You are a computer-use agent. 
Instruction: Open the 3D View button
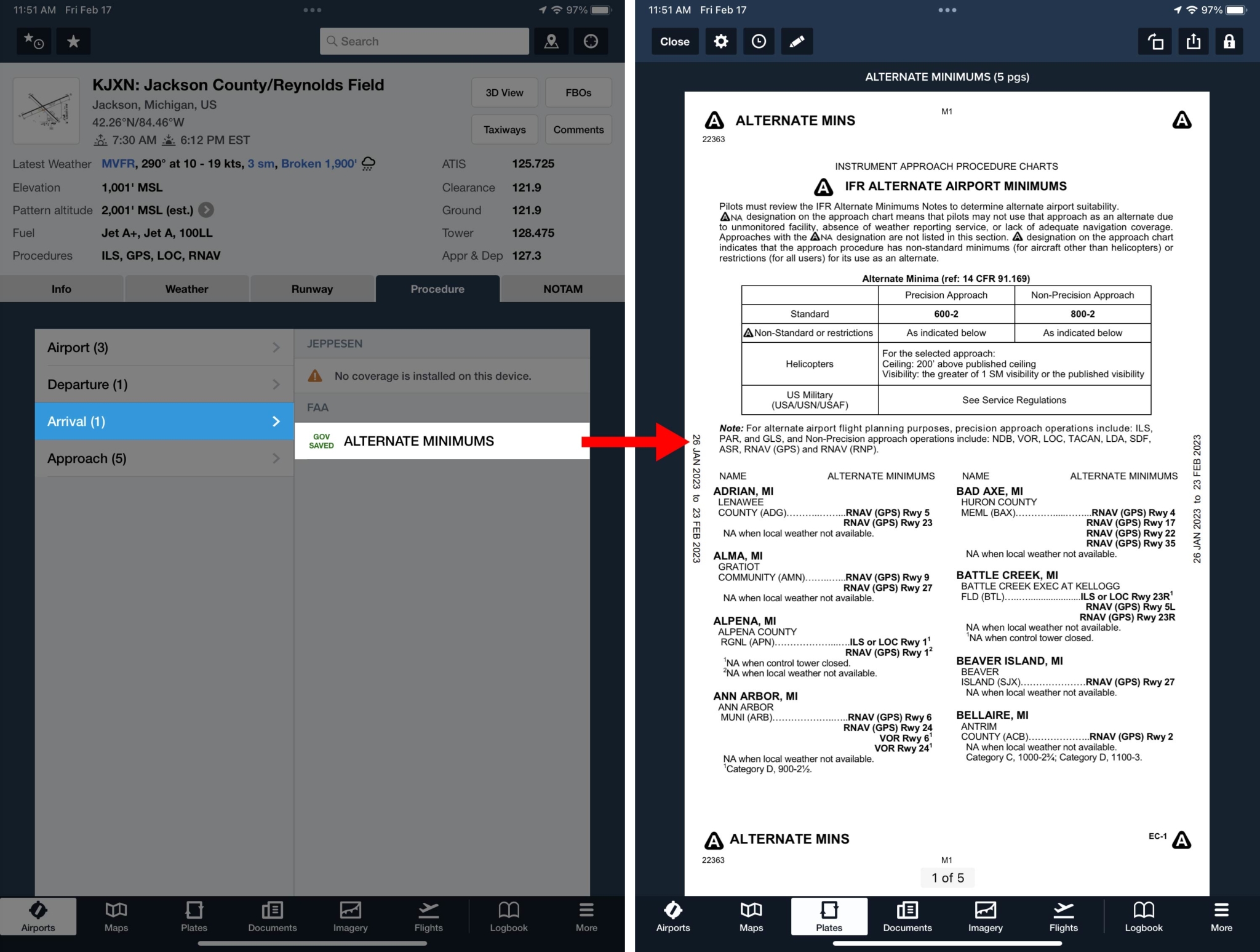point(504,93)
